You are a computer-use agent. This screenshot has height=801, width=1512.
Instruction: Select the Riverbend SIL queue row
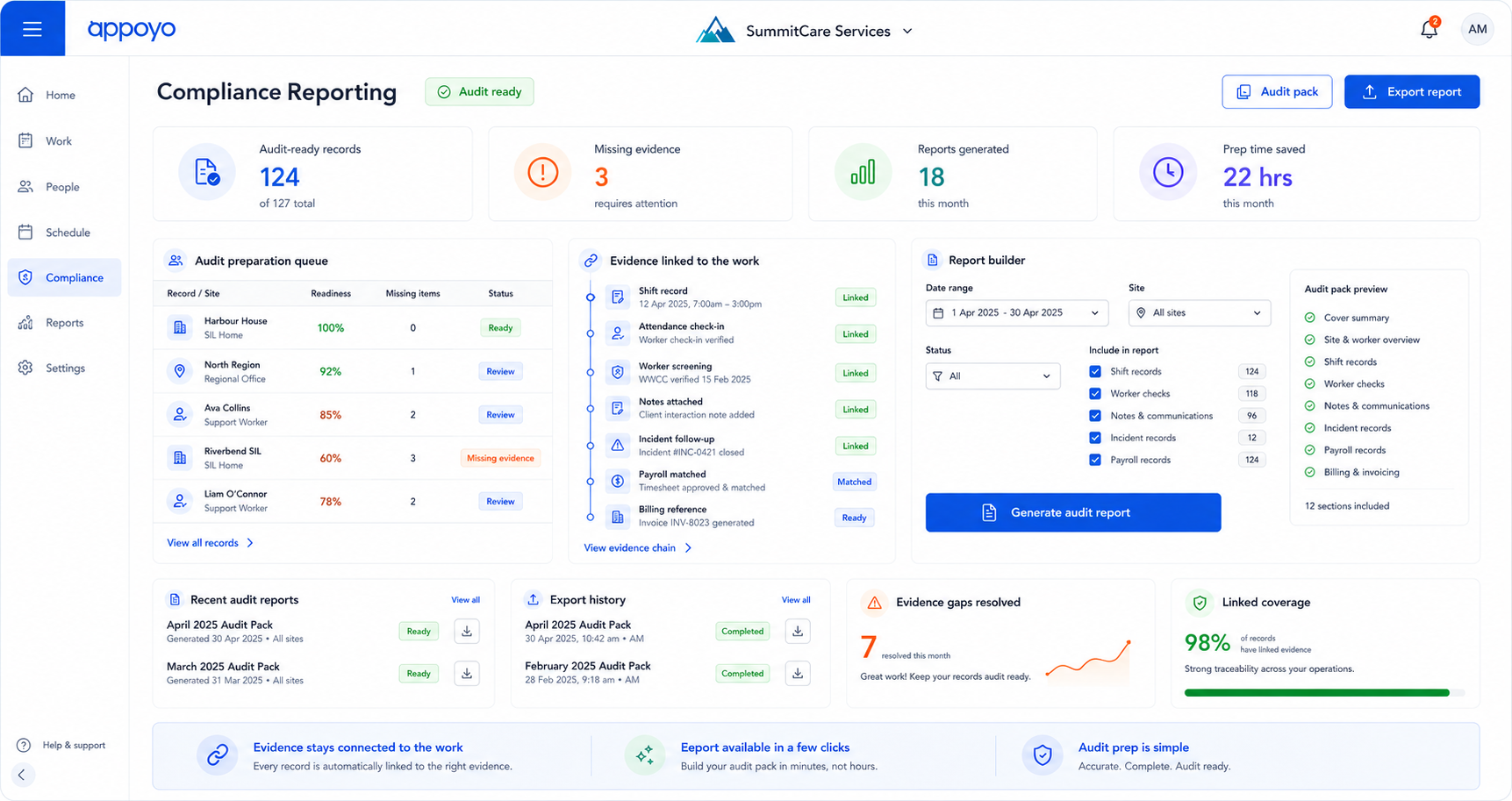[x=353, y=458]
